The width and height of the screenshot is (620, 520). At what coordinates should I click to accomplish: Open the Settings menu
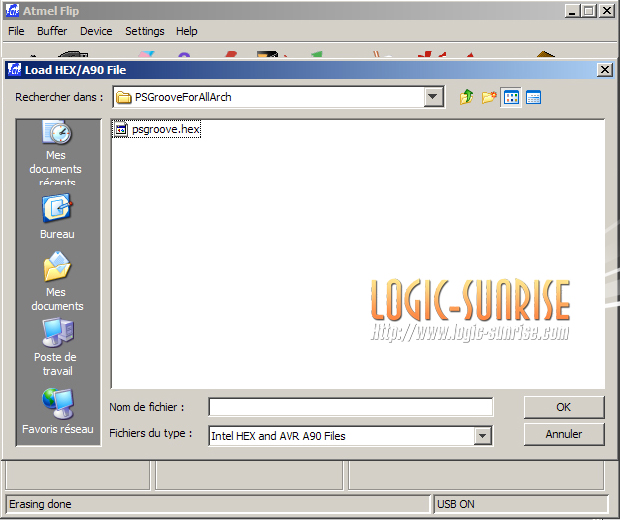tap(145, 31)
